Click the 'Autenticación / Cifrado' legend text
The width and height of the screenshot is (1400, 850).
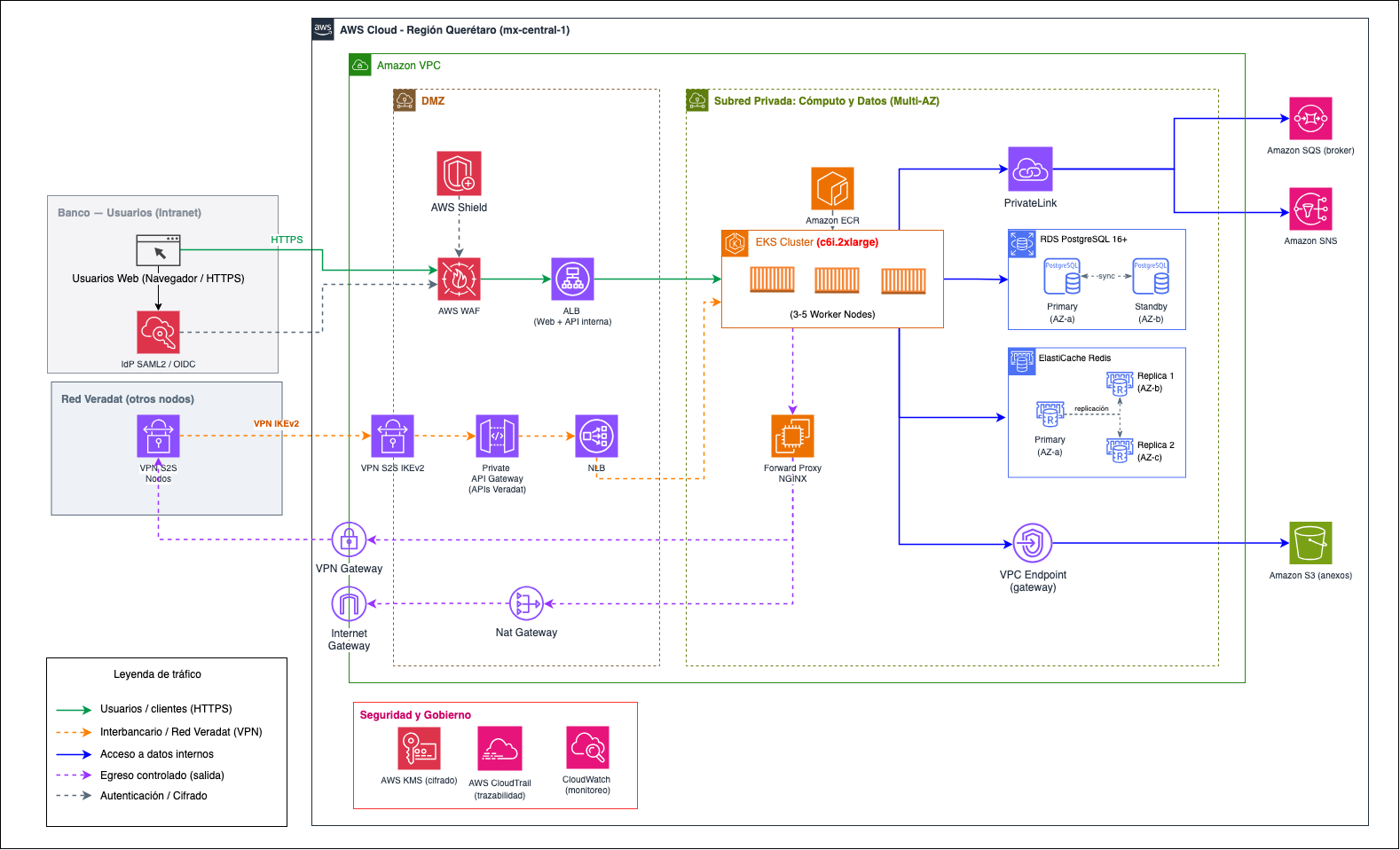(x=153, y=796)
